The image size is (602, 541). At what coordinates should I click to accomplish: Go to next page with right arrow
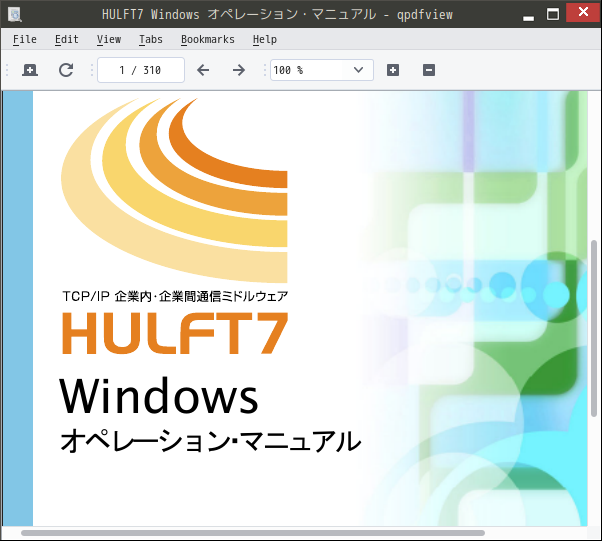(238, 70)
